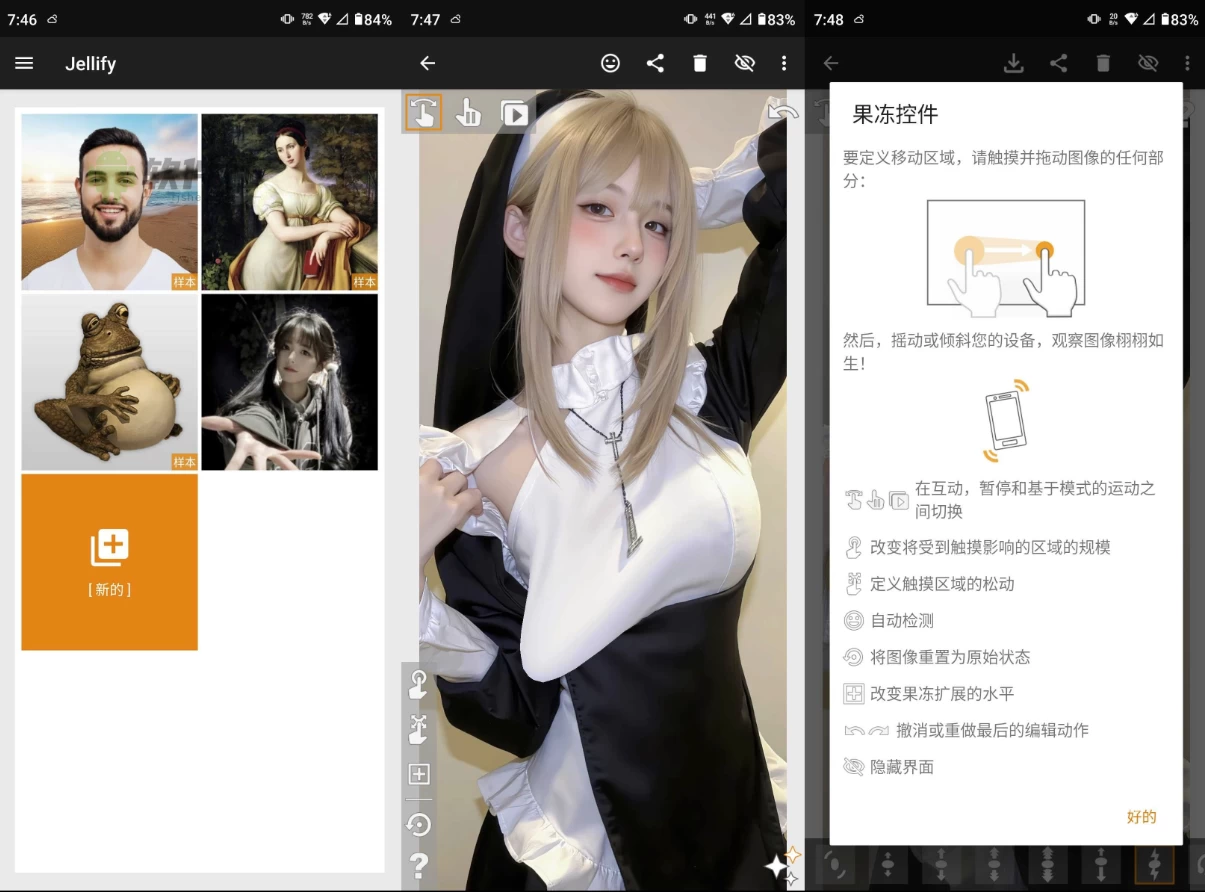Viewport: 1205px width, 892px height.
Task: Select the interactive touch mode
Action: click(423, 113)
